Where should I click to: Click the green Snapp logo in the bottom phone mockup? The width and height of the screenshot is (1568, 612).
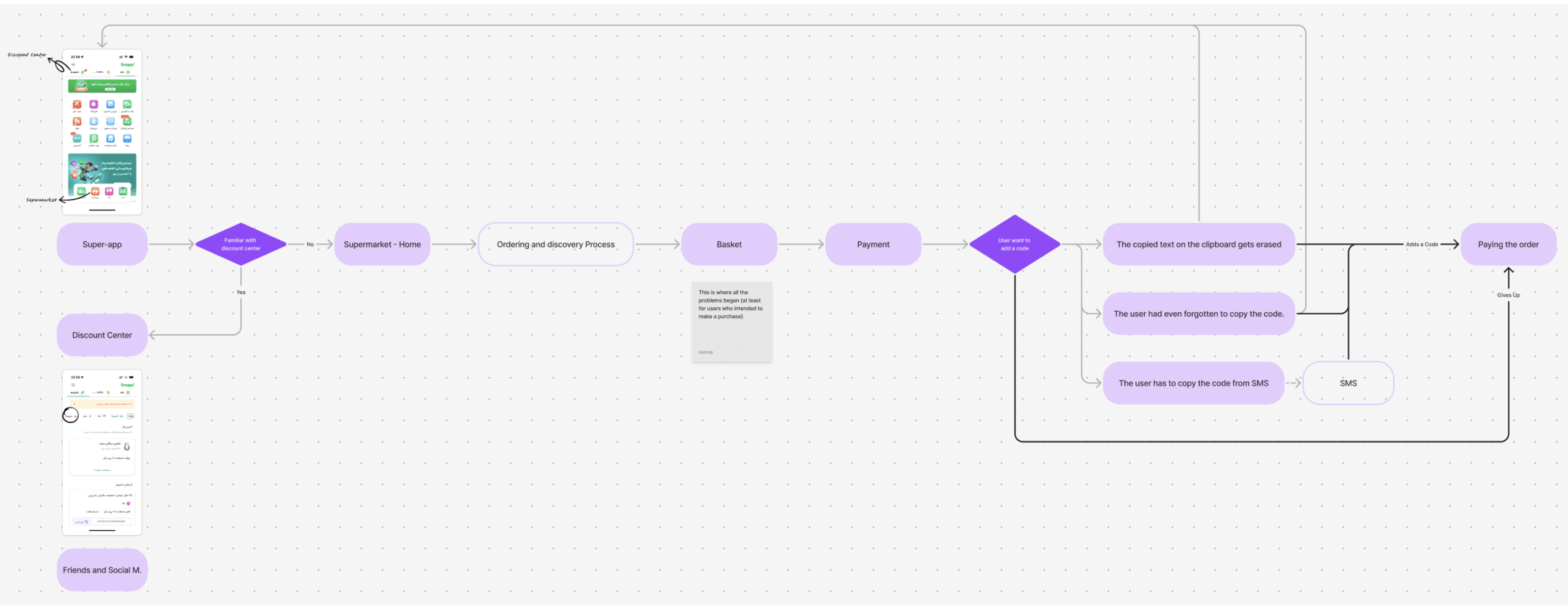[x=127, y=385]
